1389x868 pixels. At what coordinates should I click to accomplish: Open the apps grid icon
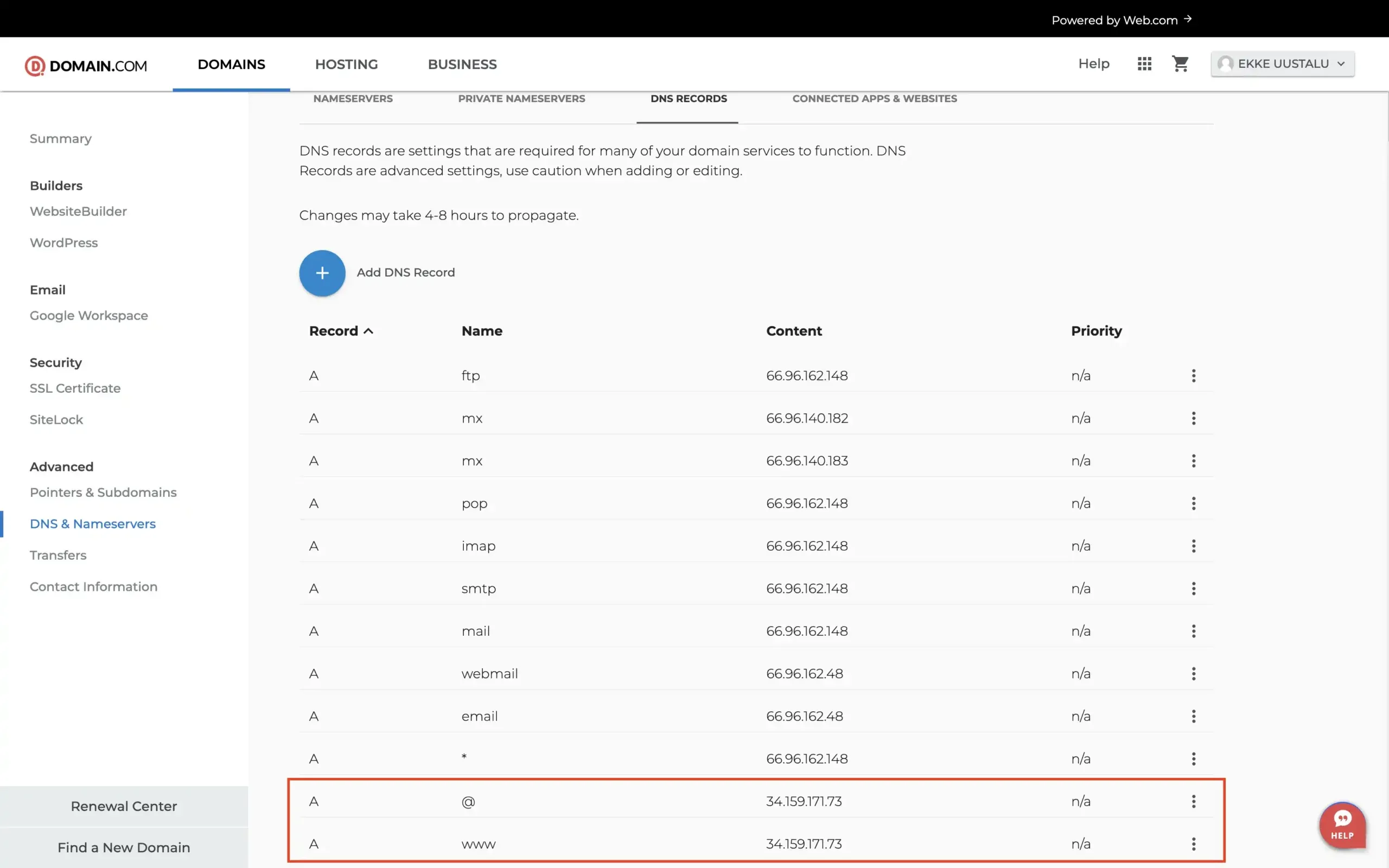click(1144, 63)
